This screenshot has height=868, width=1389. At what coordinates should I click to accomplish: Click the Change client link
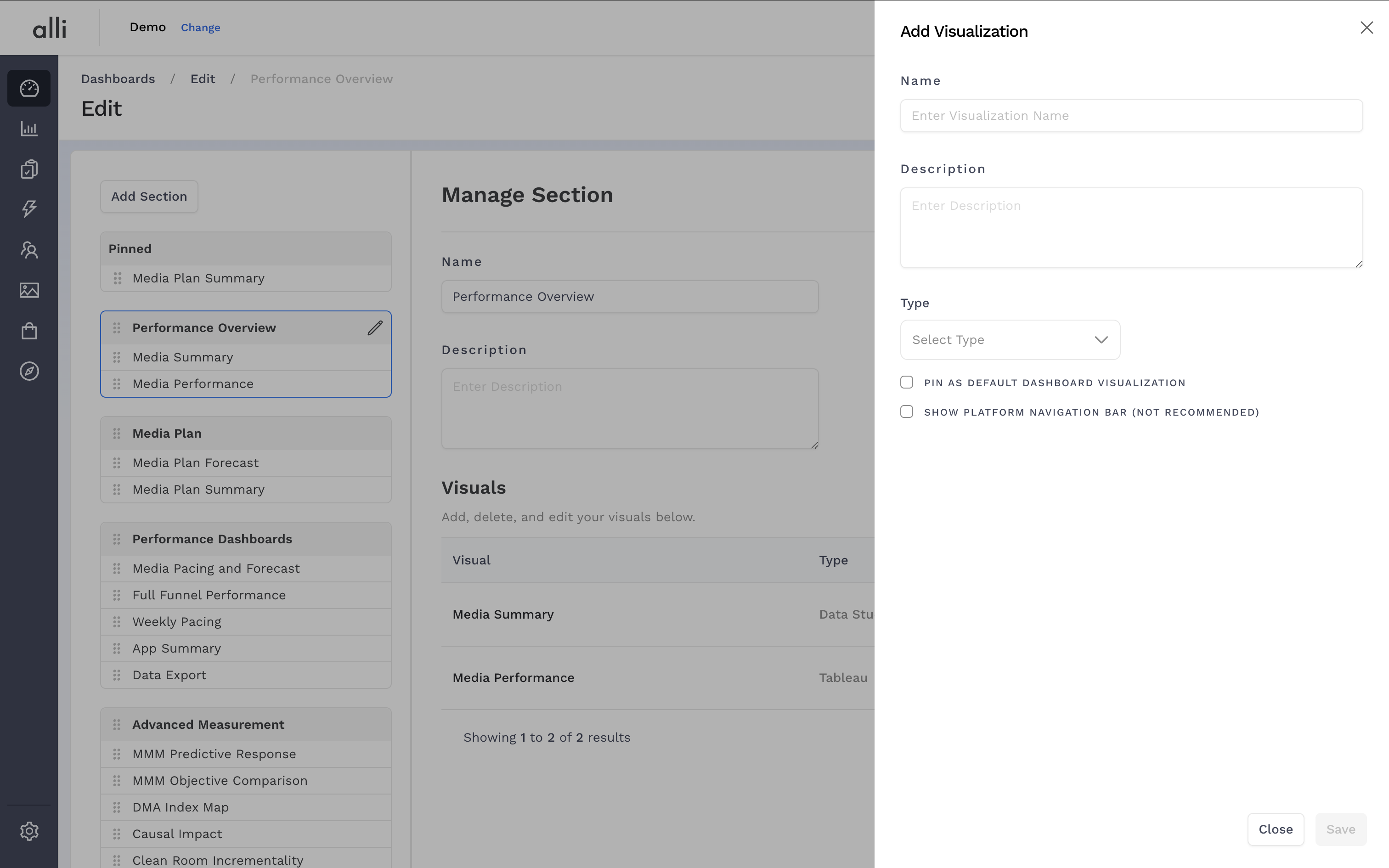(x=200, y=28)
